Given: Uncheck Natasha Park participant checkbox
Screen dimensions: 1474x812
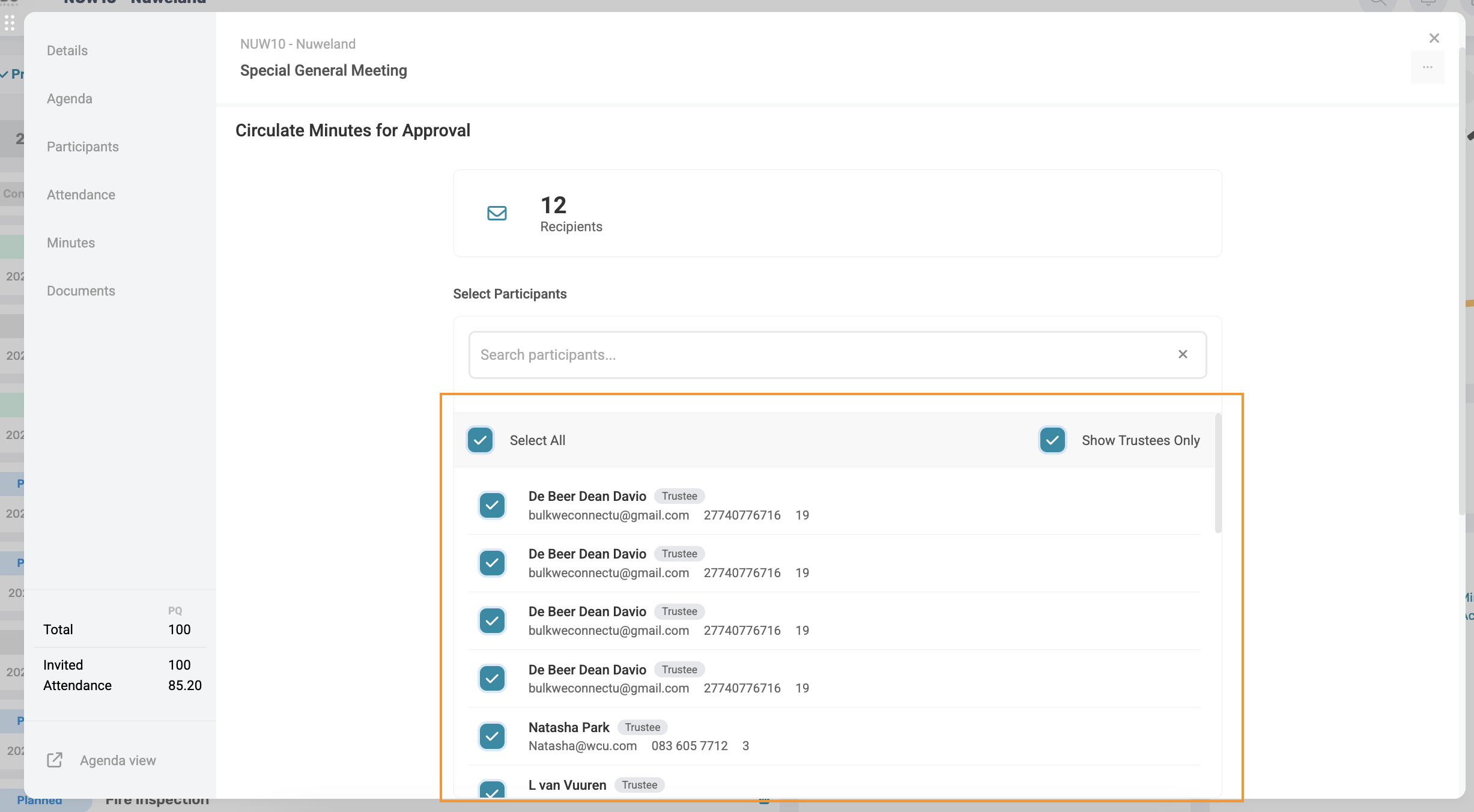Looking at the screenshot, I should click(x=492, y=736).
